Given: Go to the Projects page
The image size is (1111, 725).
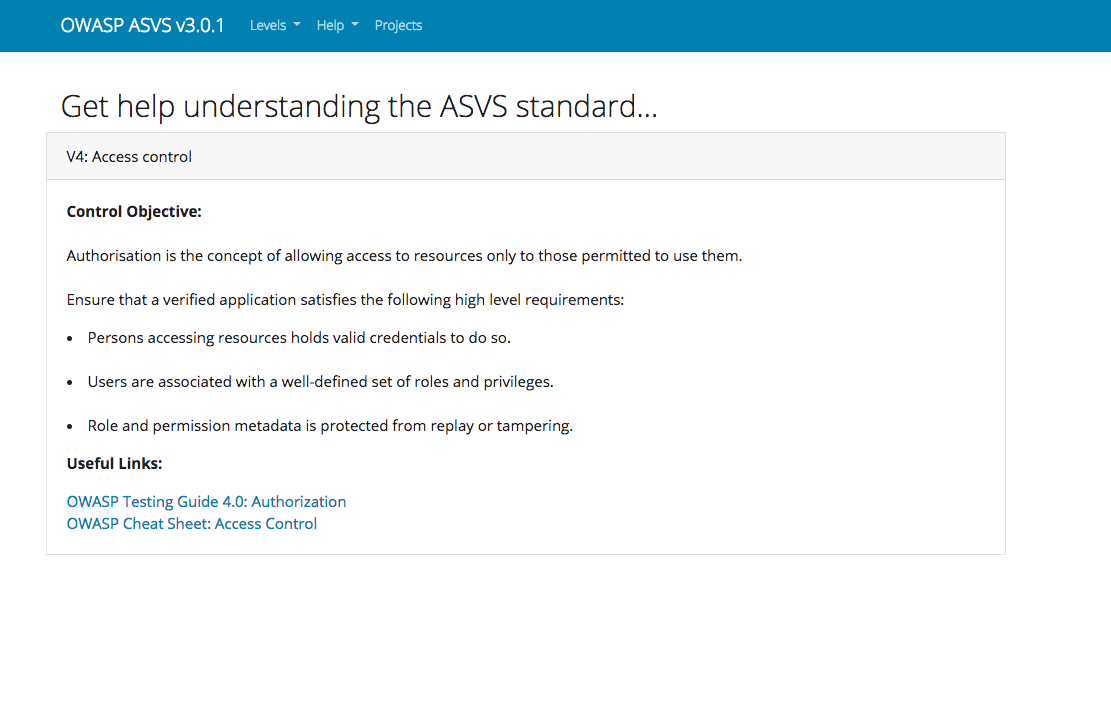Looking at the screenshot, I should point(398,26).
